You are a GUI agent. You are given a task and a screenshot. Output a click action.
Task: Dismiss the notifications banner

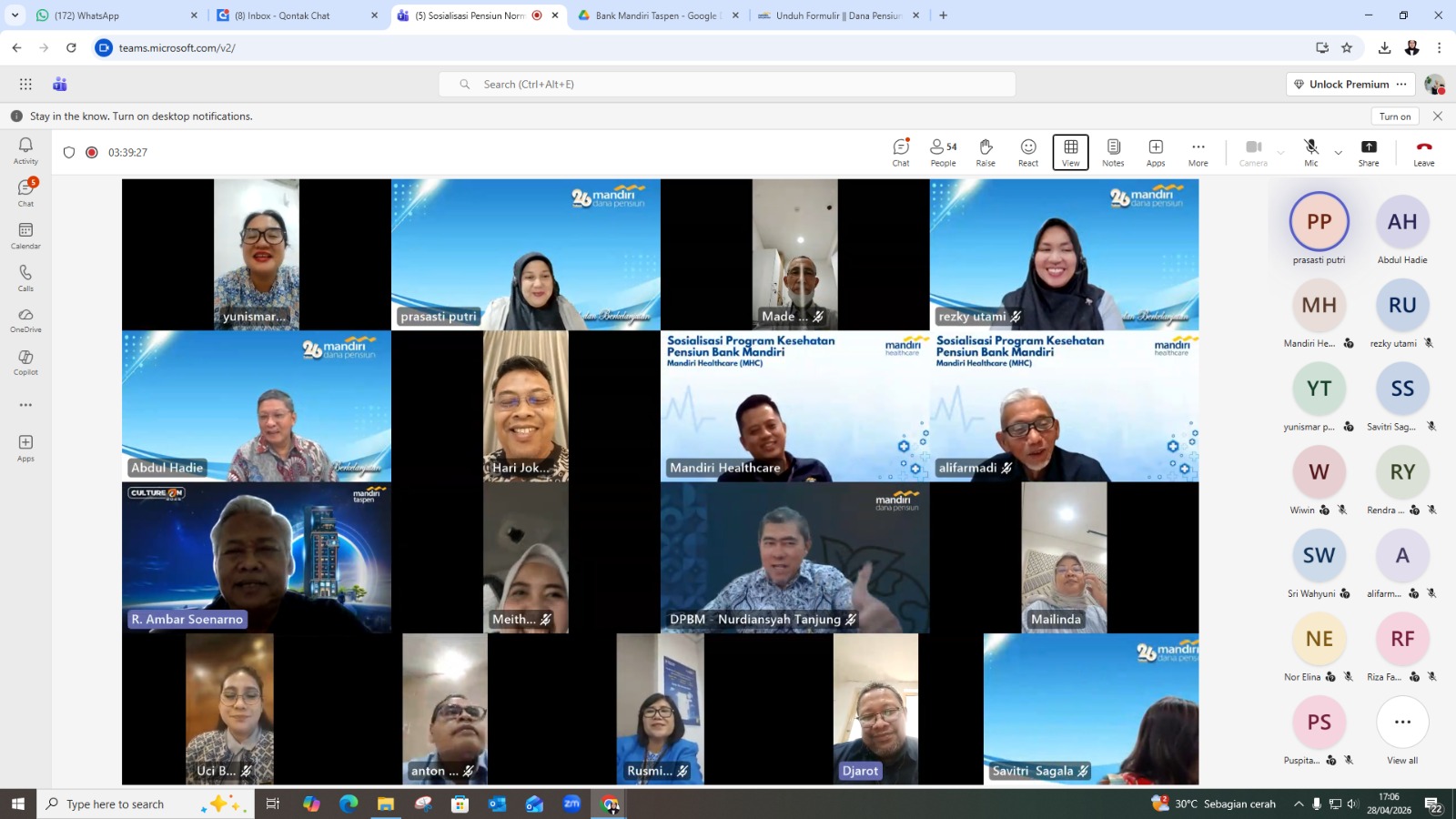coord(1438,116)
